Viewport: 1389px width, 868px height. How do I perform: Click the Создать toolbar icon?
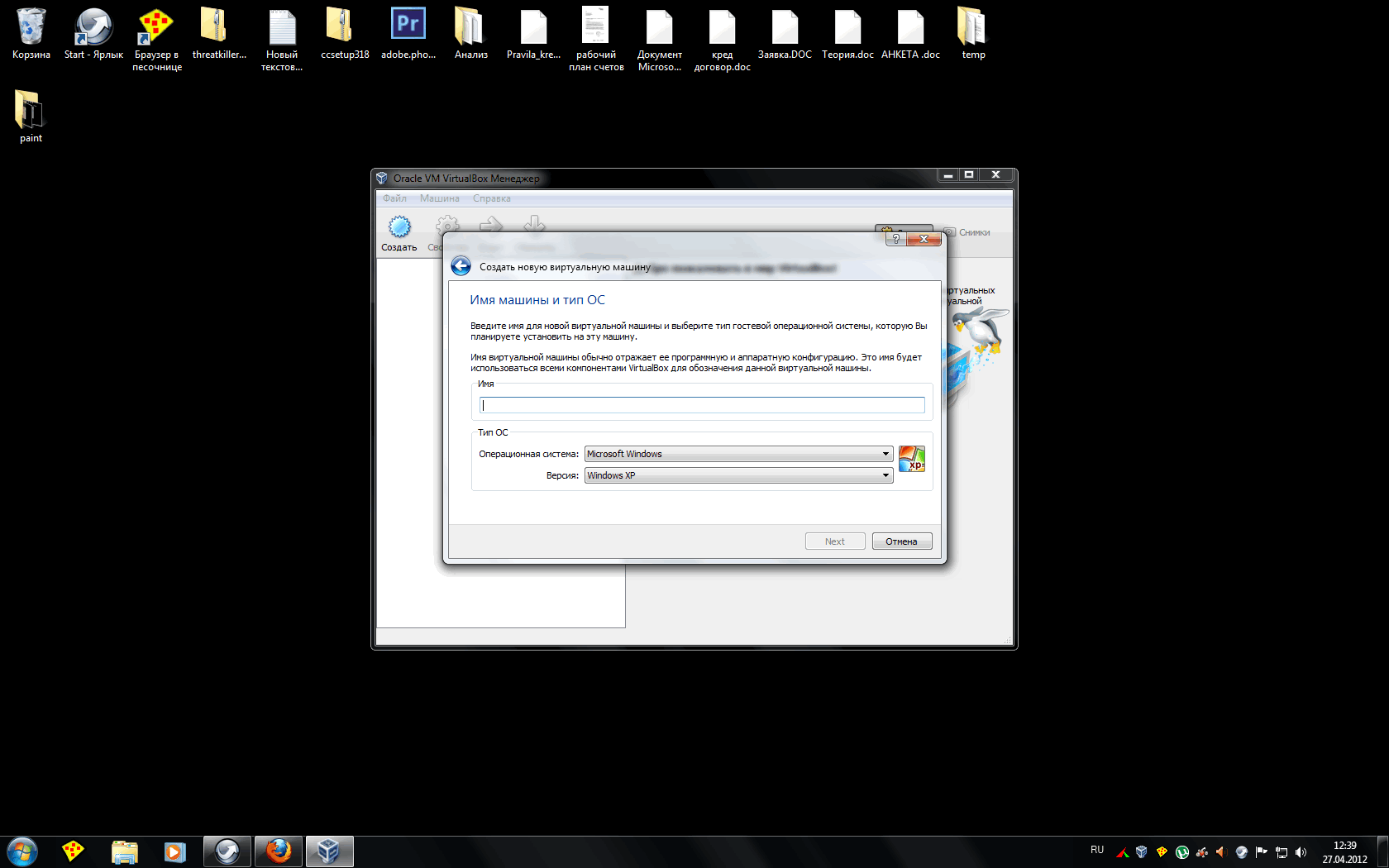[x=399, y=233]
